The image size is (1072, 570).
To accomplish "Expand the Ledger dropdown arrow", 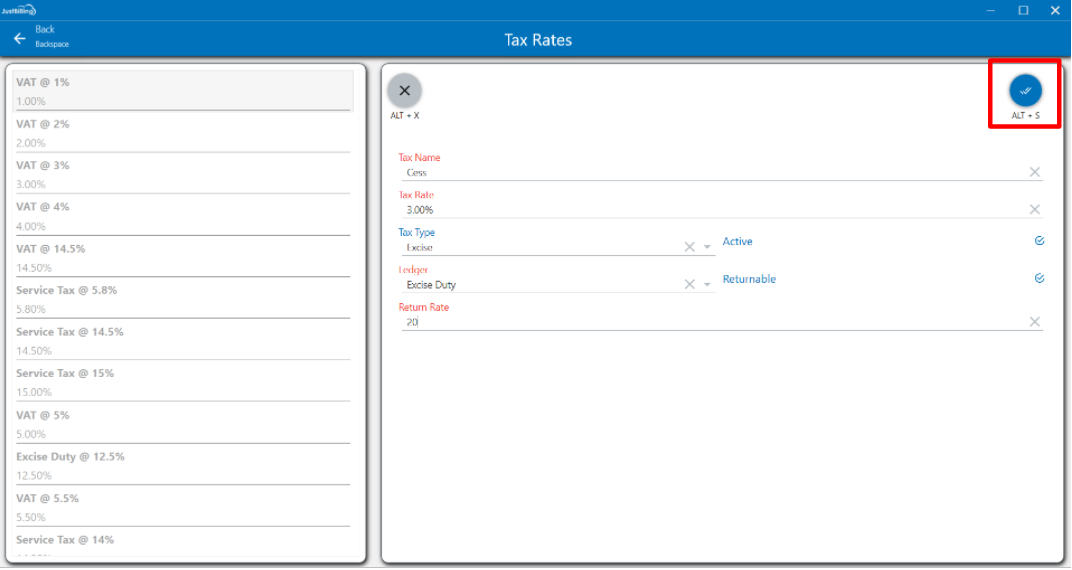I will point(707,285).
